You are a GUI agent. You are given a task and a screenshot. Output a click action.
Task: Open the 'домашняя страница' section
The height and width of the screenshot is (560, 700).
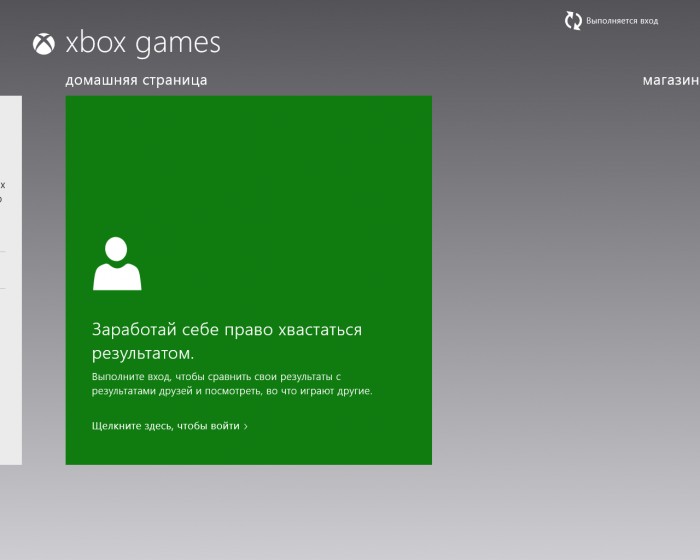point(136,80)
